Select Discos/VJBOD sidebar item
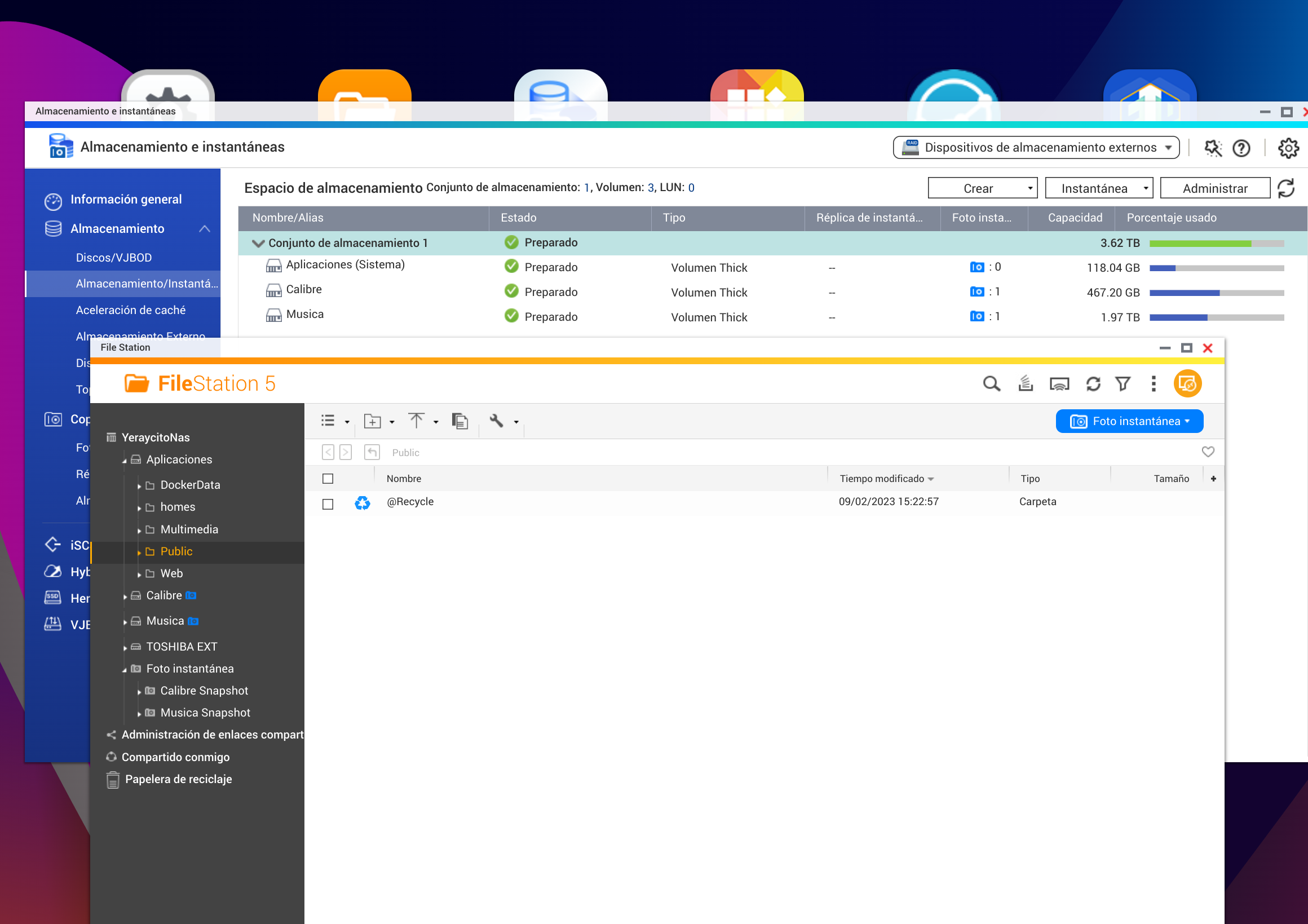Screen dimensions: 1308x924 click(114, 258)
